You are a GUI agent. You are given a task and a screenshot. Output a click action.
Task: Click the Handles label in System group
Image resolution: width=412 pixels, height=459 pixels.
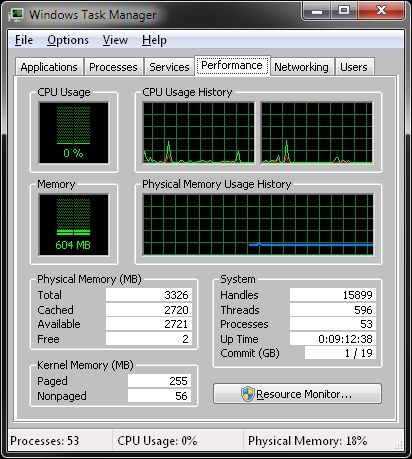pyautogui.click(x=239, y=295)
